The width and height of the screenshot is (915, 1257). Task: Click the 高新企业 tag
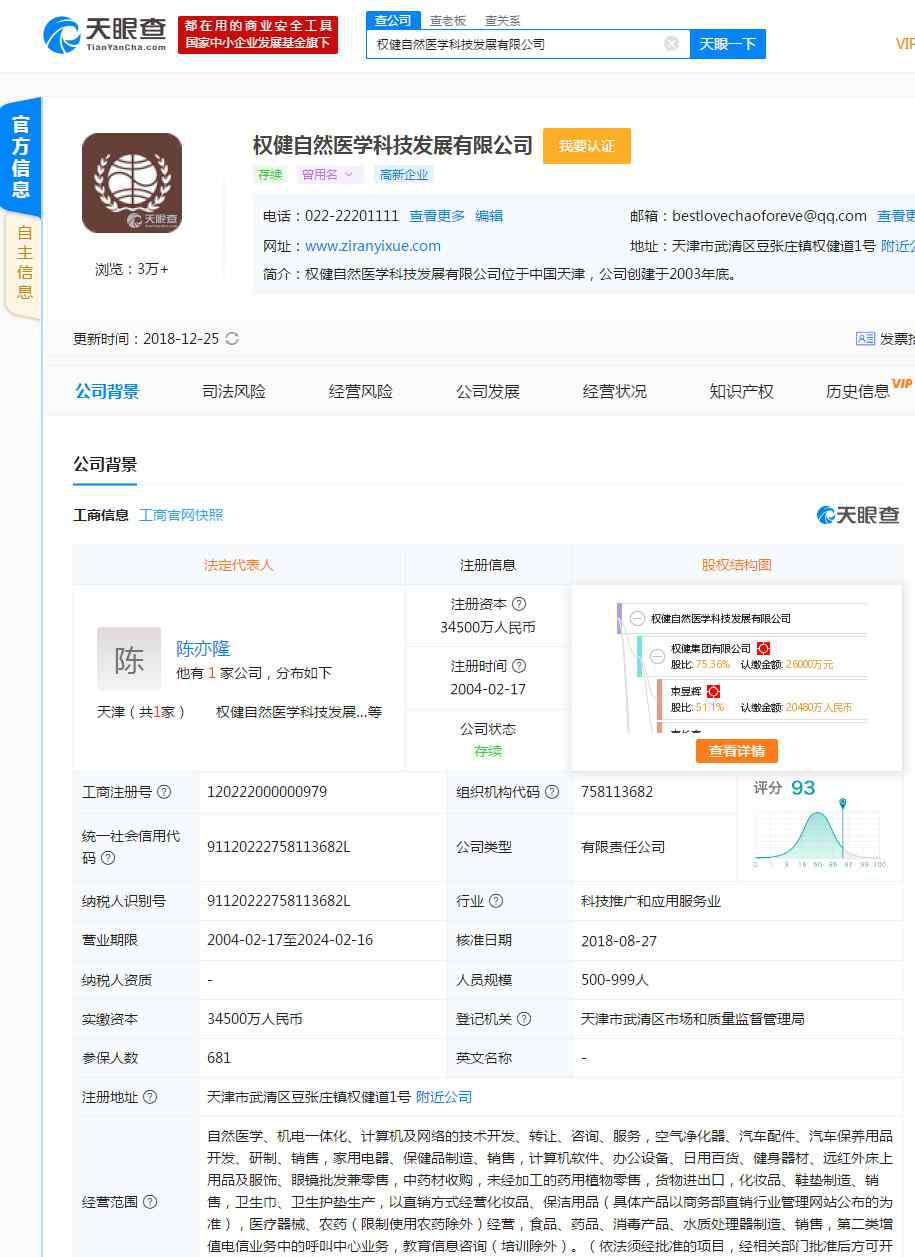click(403, 174)
